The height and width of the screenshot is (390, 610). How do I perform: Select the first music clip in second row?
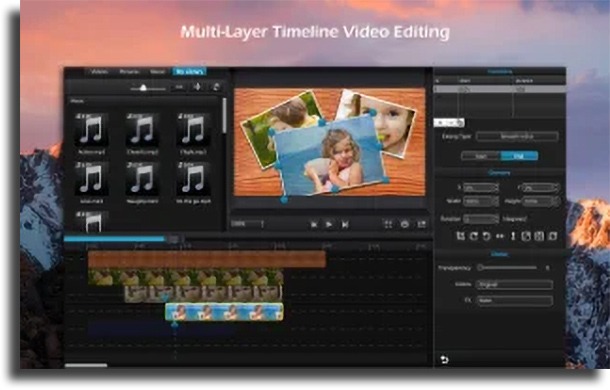tap(91, 179)
